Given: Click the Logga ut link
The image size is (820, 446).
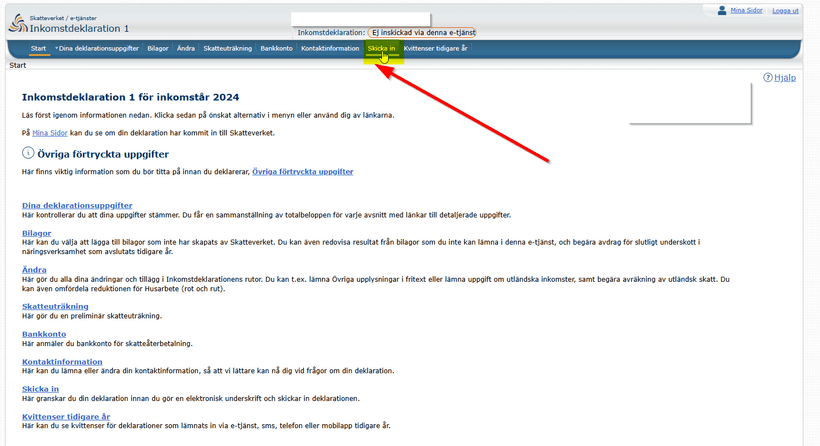Looking at the screenshot, I should coord(785,11).
